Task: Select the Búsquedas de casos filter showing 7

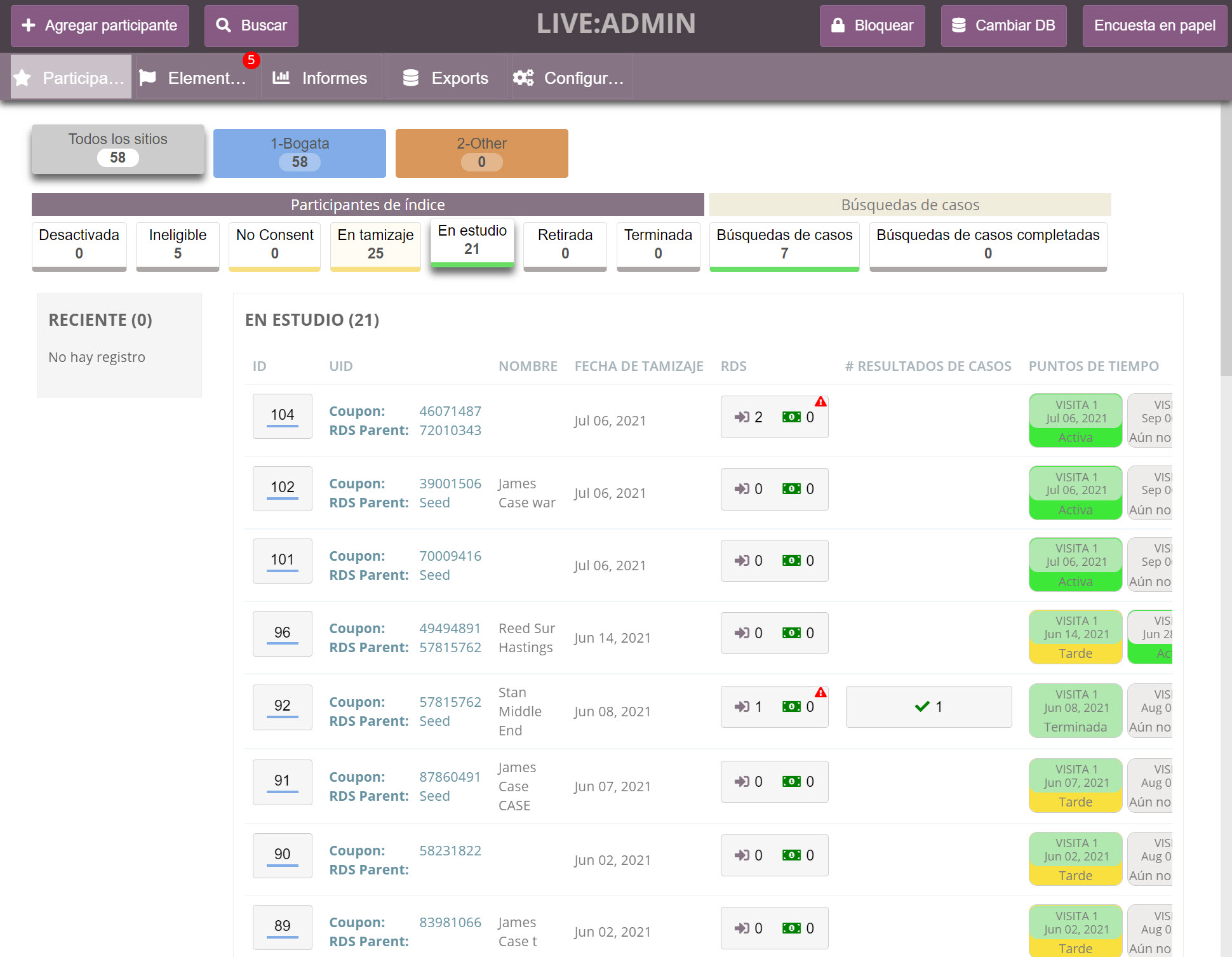Action: tap(784, 244)
